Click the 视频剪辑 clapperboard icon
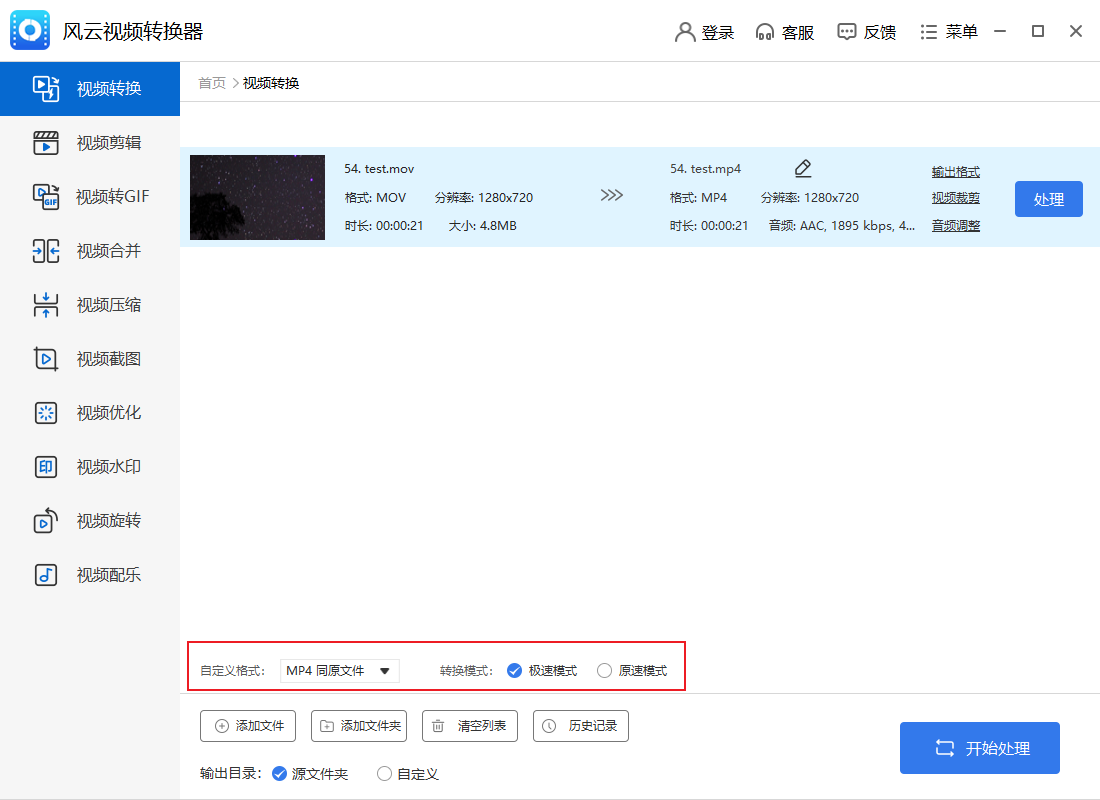The image size is (1100, 800). (x=46, y=143)
